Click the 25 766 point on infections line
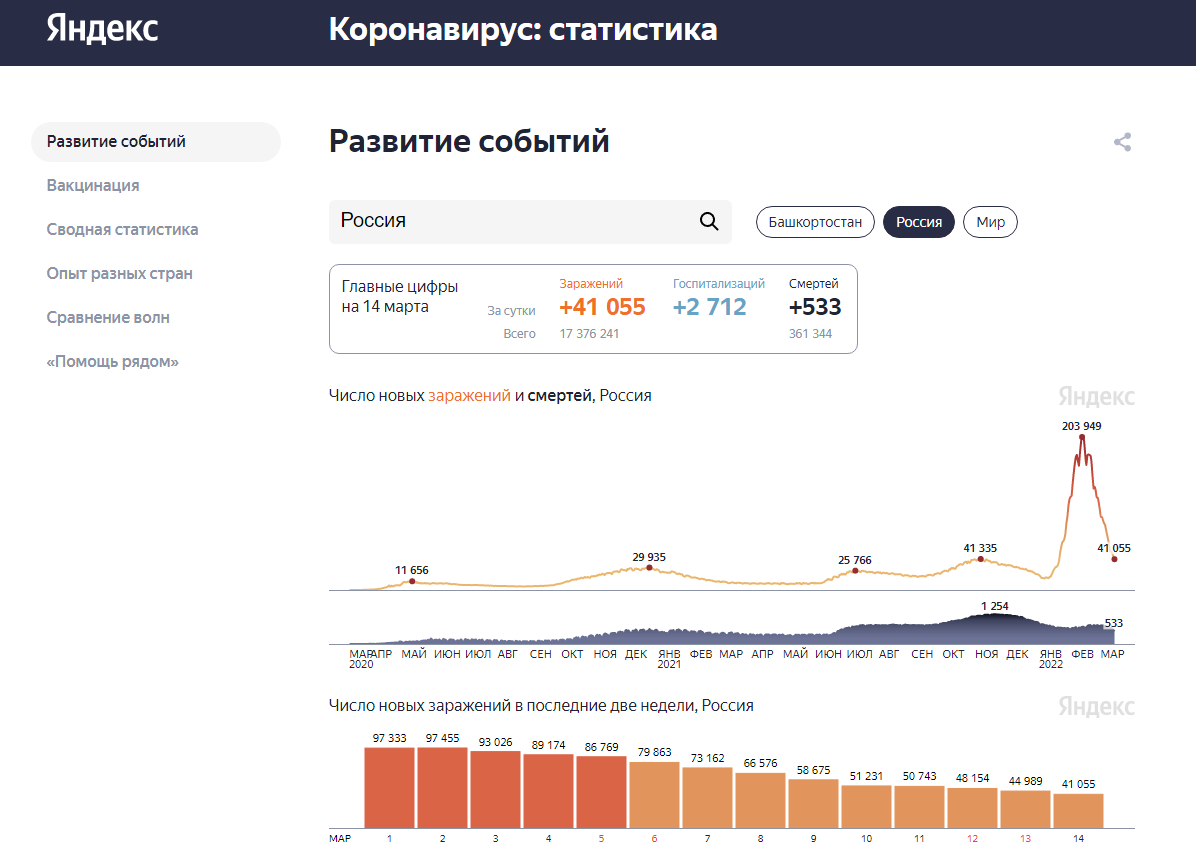The image size is (1196, 856). 855,571
